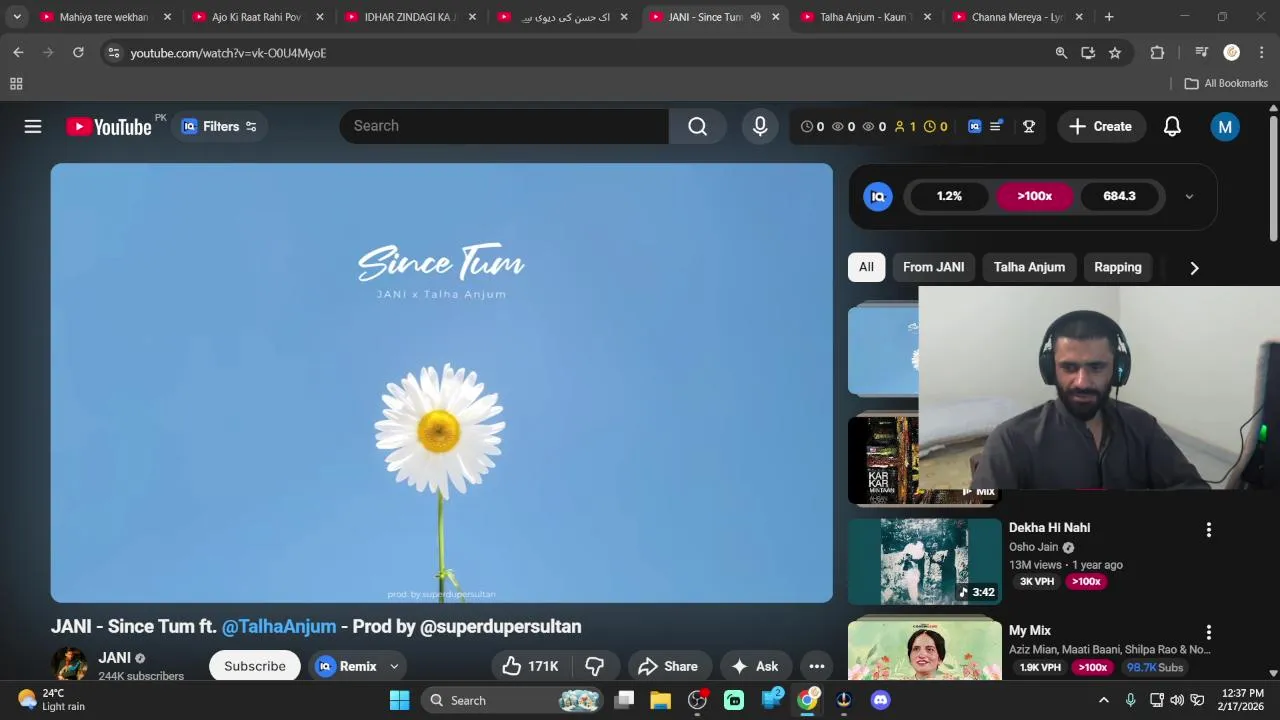
Task: Expand the vidIQ stats panel chevron
Action: coord(1189,196)
